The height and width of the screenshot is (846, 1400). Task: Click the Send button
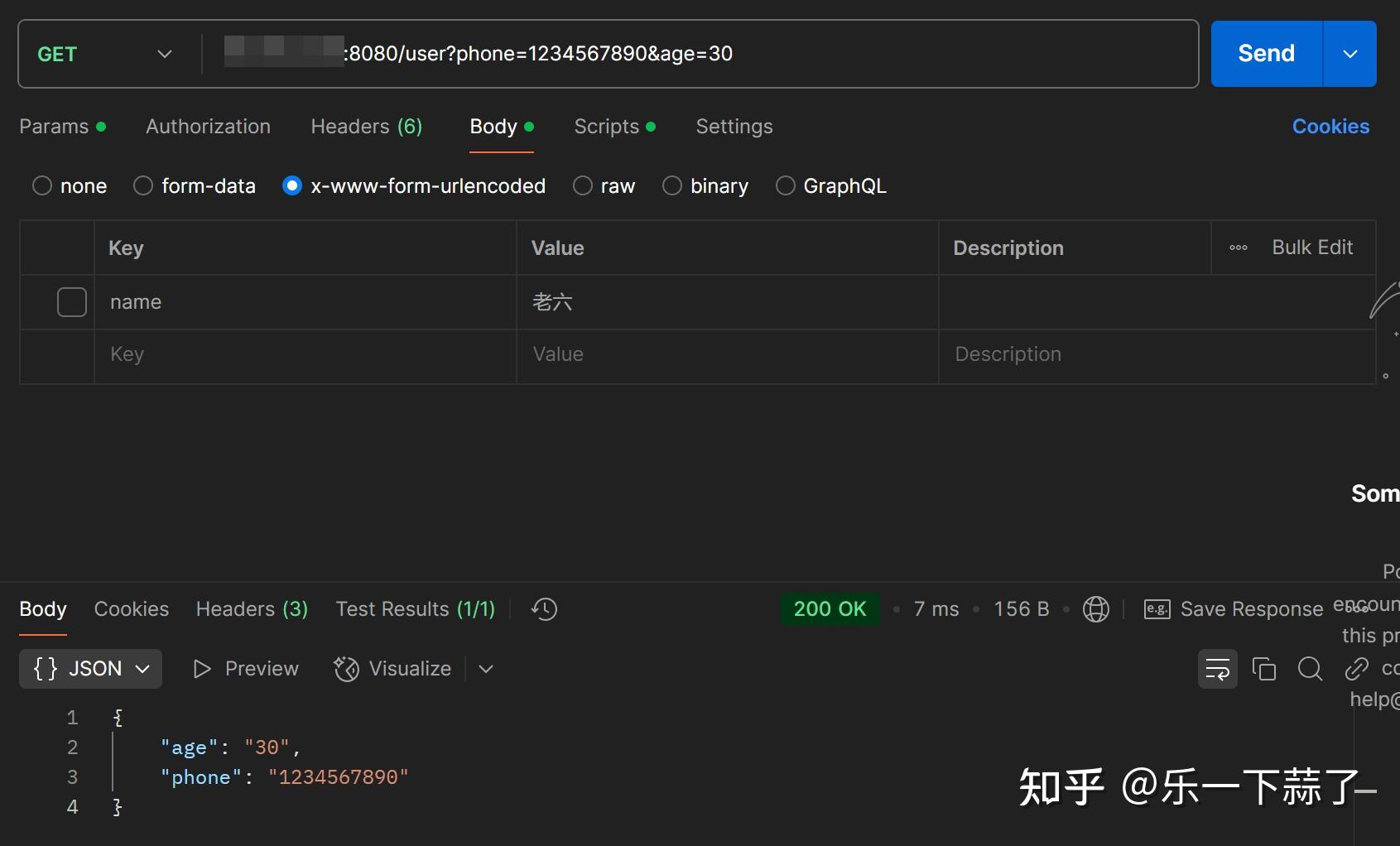[x=1265, y=54]
